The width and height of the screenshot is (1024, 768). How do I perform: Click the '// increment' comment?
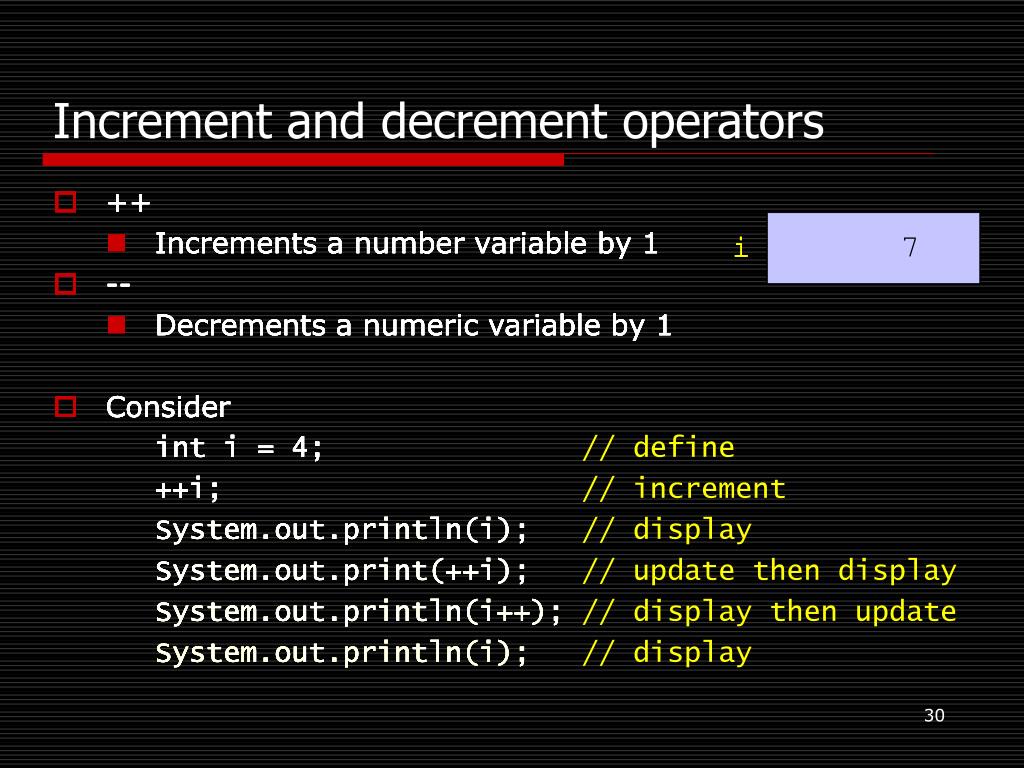pos(683,489)
